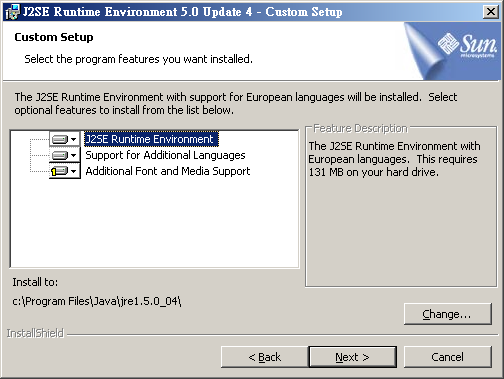Select the Additional Font and Media Support feature

(x=168, y=171)
